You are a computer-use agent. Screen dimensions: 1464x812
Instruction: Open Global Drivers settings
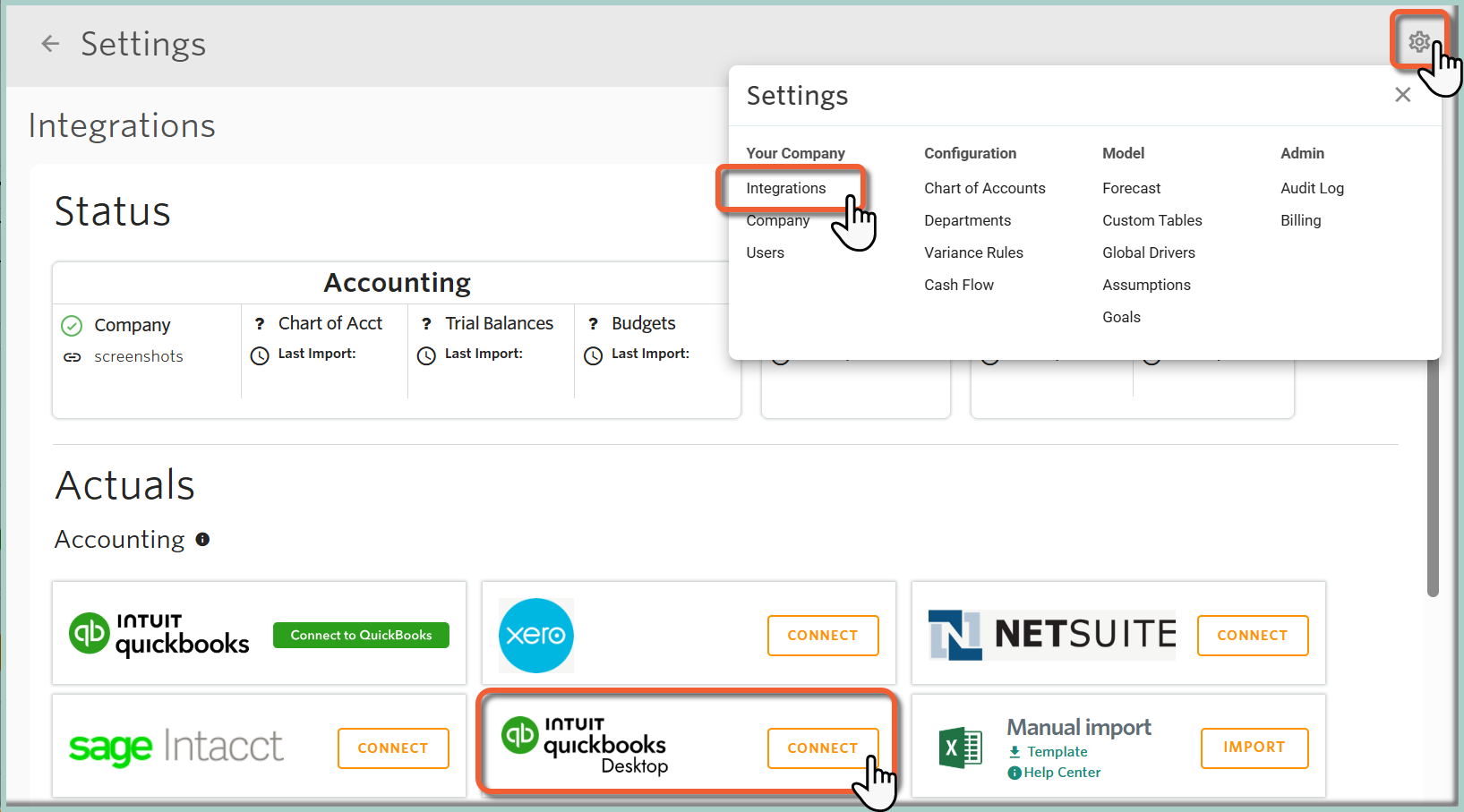[x=1148, y=252]
